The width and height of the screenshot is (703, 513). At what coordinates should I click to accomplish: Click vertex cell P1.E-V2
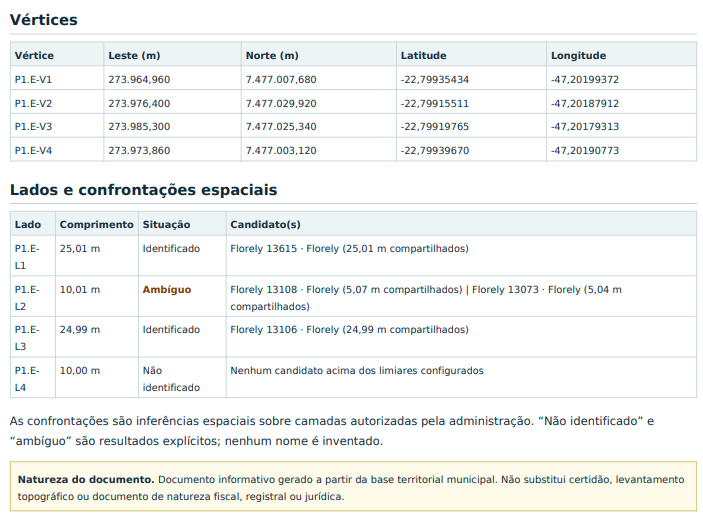coord(33,103)
